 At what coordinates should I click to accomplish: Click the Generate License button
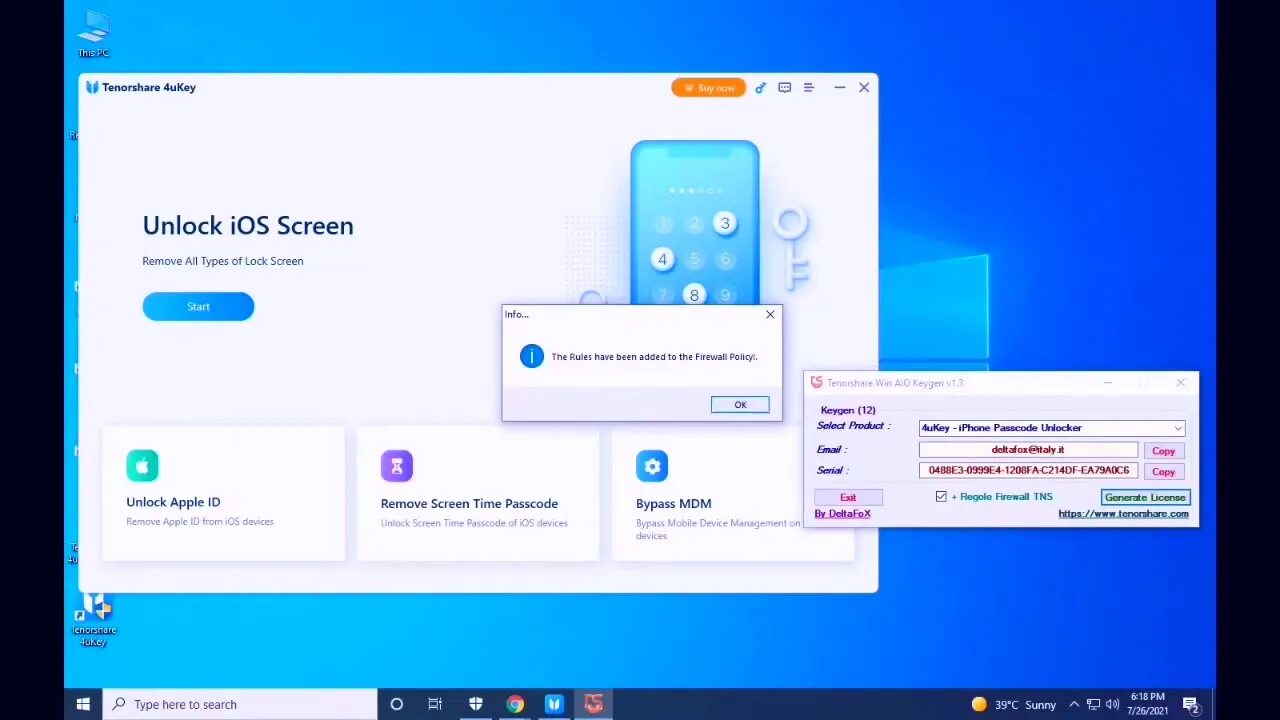[x=1145, y=497]
